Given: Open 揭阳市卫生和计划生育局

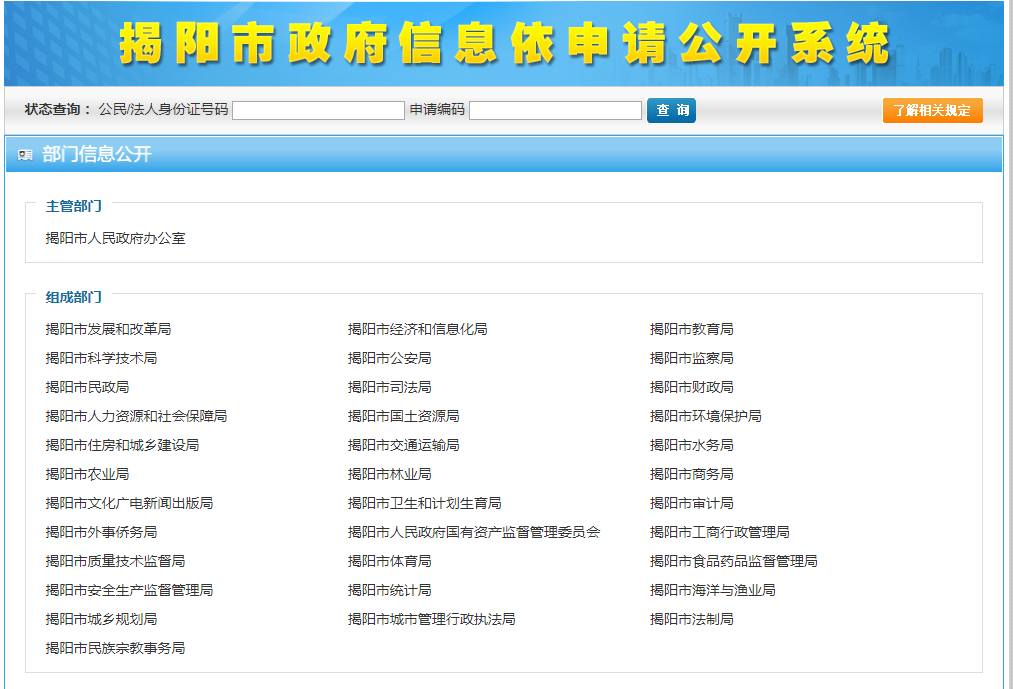Looking at the screenshot, I should [x=424, y=504].
